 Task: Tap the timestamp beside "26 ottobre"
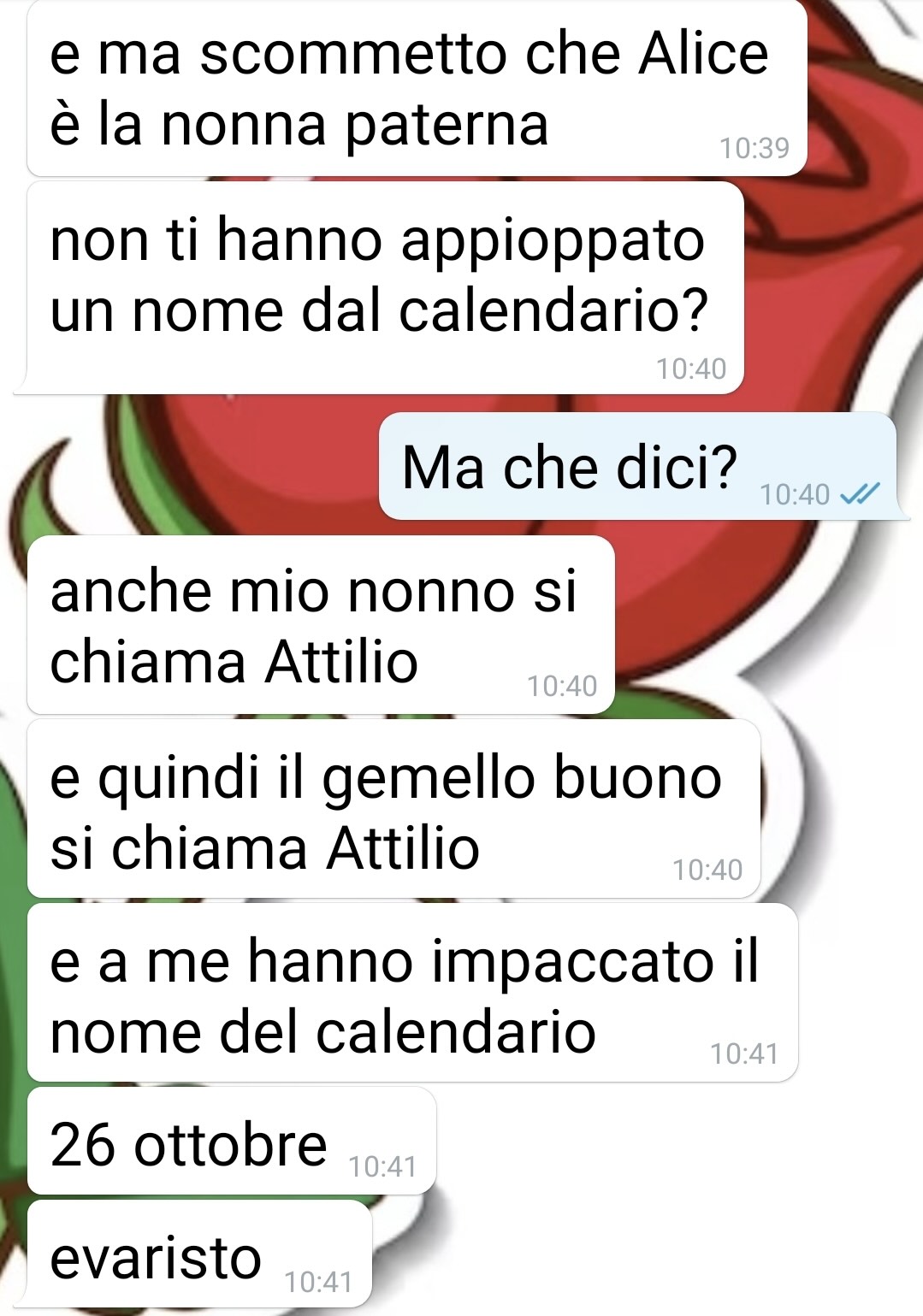[x=382, y=1166]
